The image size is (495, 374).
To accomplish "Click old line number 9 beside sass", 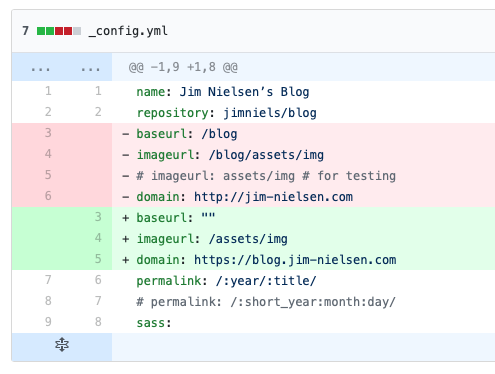I will (48, 322).
